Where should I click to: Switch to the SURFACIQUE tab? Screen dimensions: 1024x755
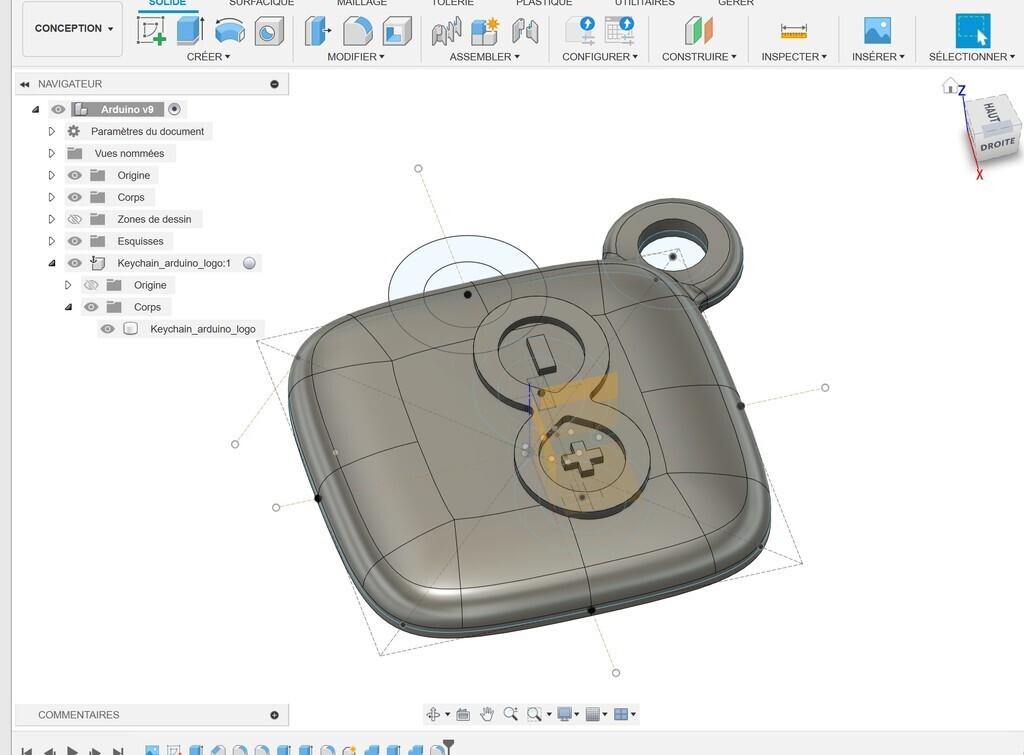[261, 3]
